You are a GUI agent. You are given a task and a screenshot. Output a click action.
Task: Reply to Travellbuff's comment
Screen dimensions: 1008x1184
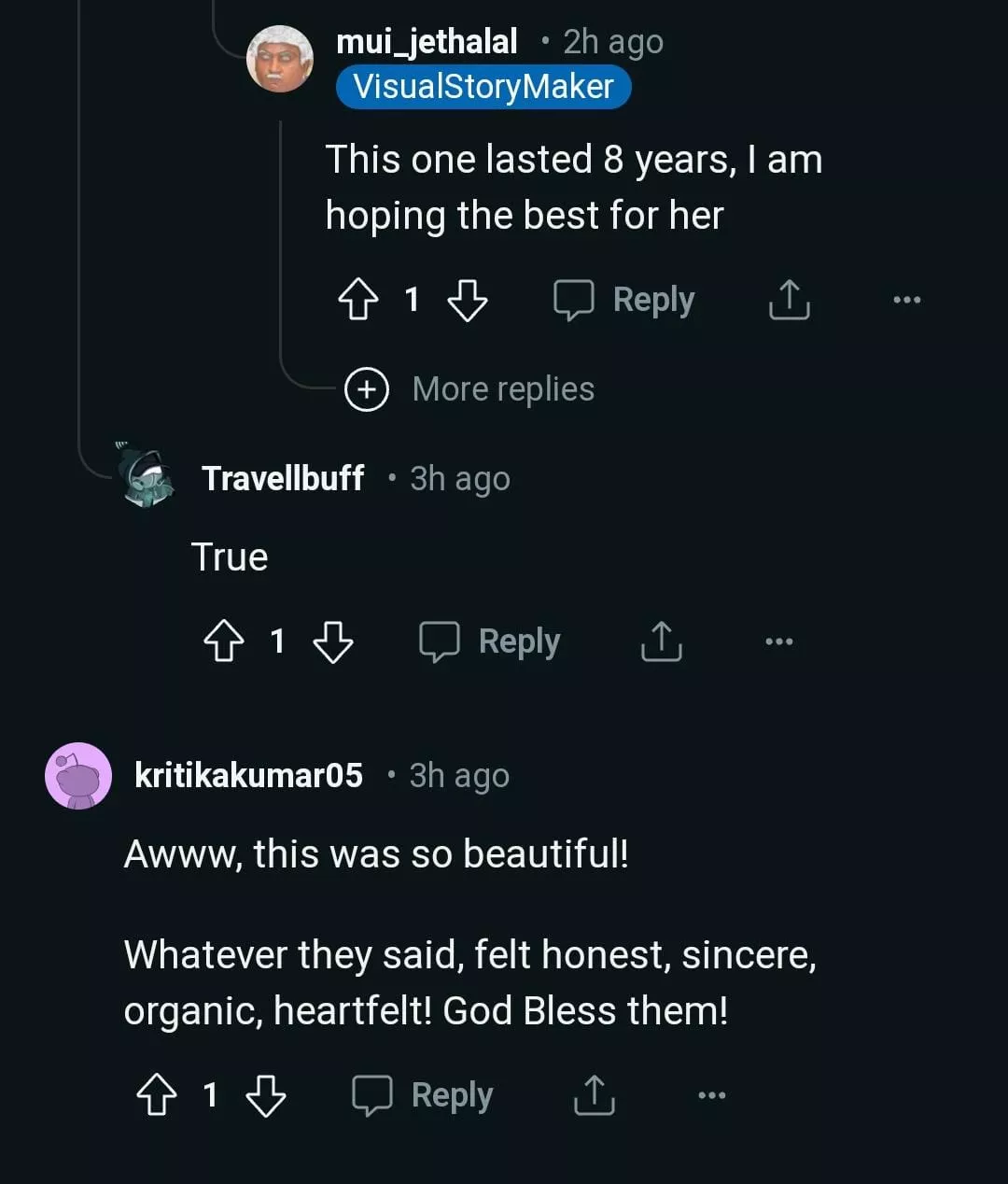click(x=490, y=641)
